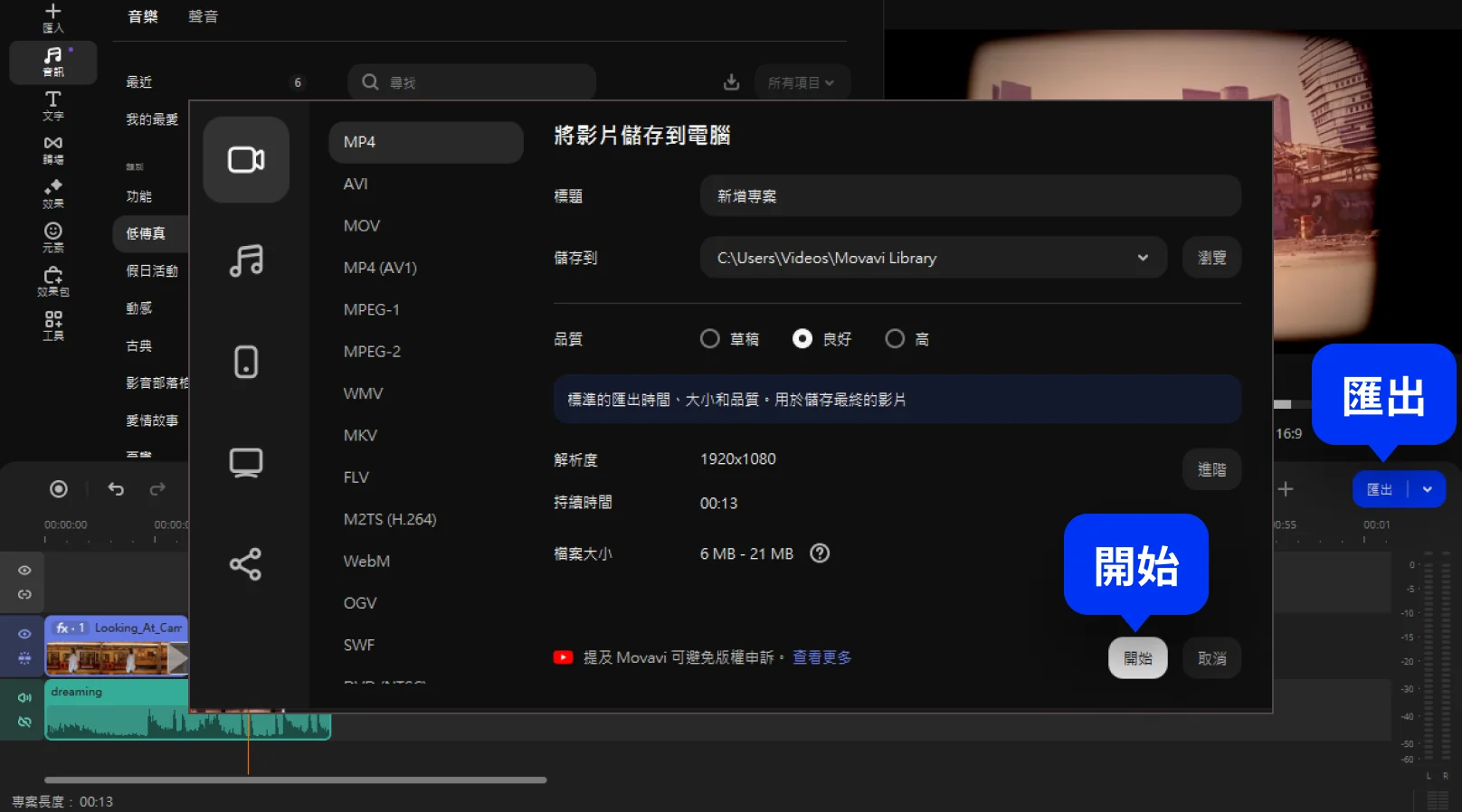Choose the mobile device export icon
The height and width of the screenshot is (812, 1462).
246,362
